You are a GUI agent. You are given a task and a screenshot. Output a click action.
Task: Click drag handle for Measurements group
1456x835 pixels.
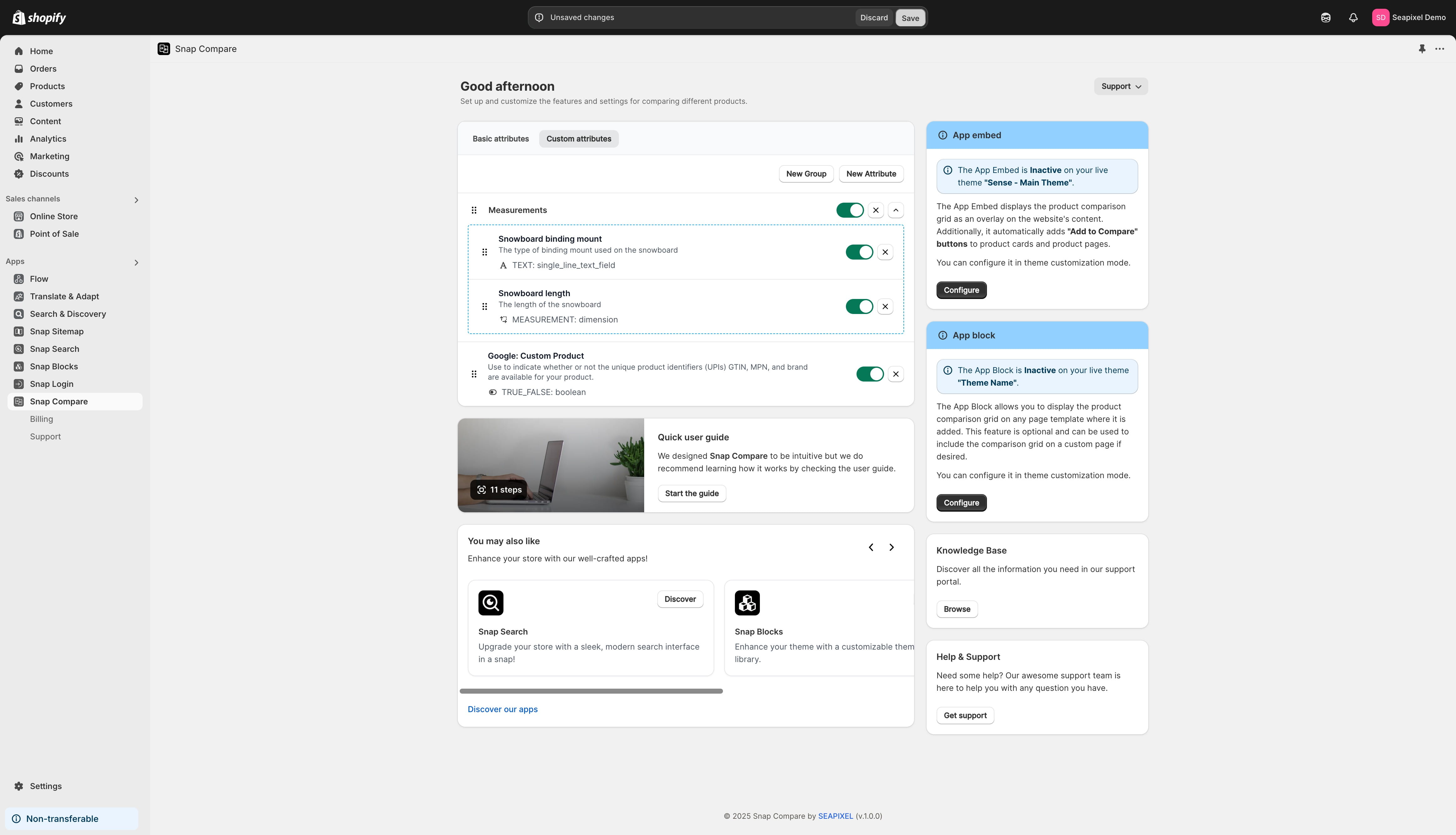474,210
